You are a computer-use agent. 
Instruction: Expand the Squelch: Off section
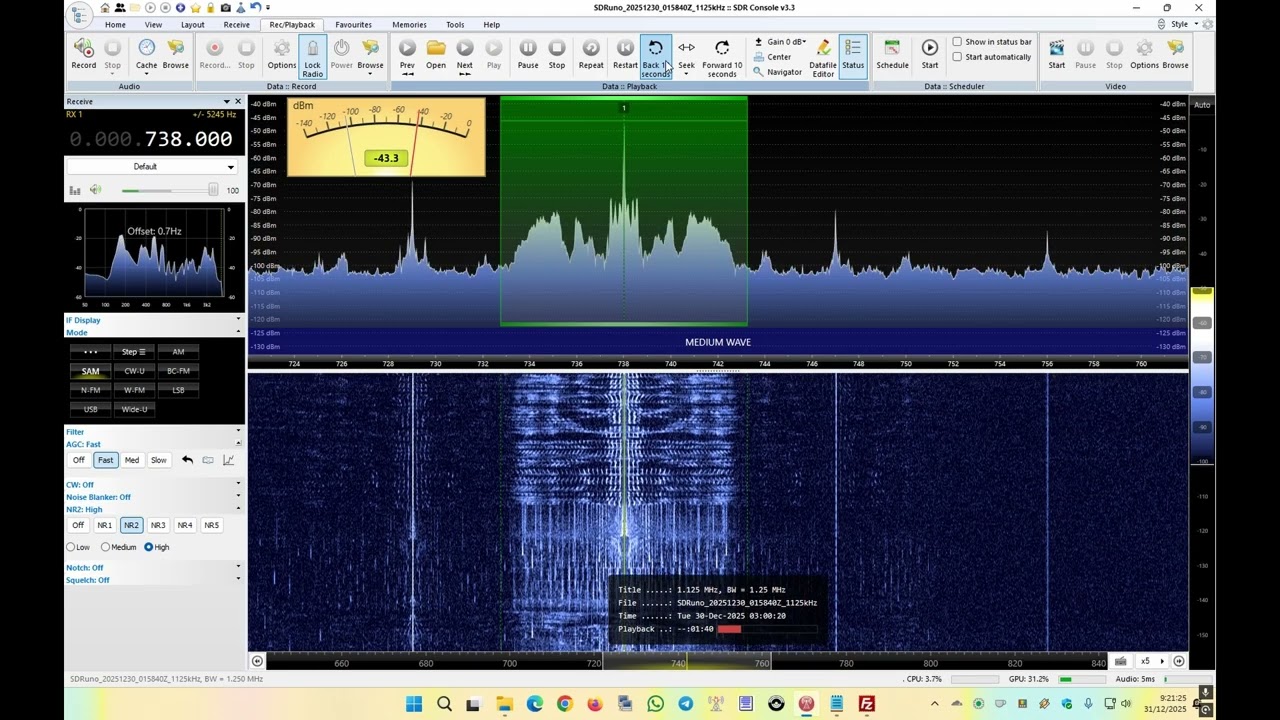tap(153, 580)
